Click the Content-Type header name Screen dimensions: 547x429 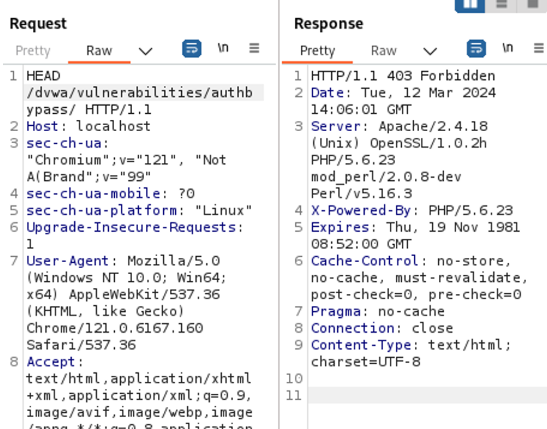pos(361,345)
